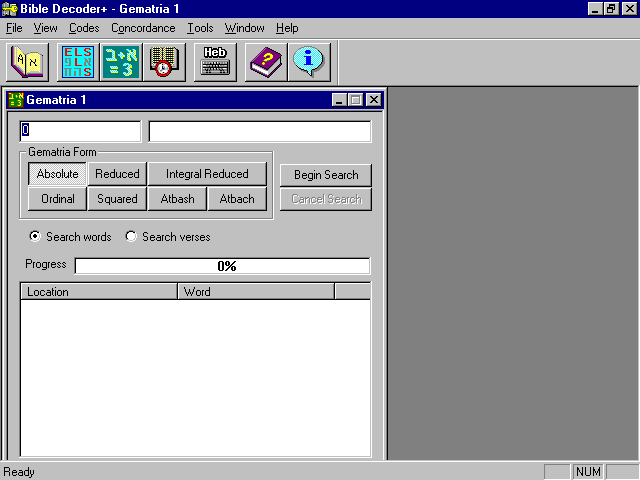The height and width of the screenshot is (480, 640).
Task: Click the blue info bubble icon
Action: 309,62
